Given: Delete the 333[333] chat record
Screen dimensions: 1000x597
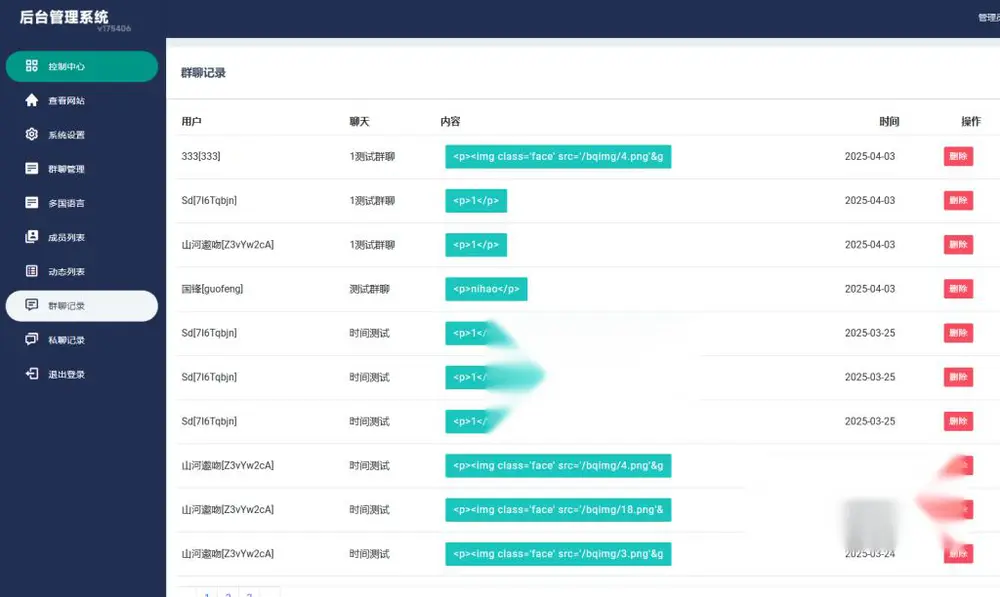Looking at the screenshot, I should click(958, 156).
